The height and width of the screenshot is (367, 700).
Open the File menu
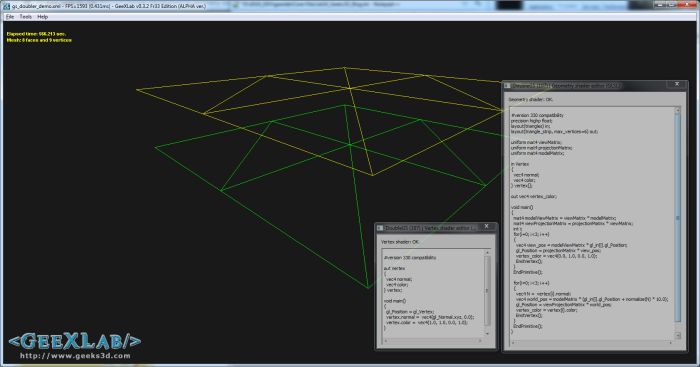coord(9,17)
